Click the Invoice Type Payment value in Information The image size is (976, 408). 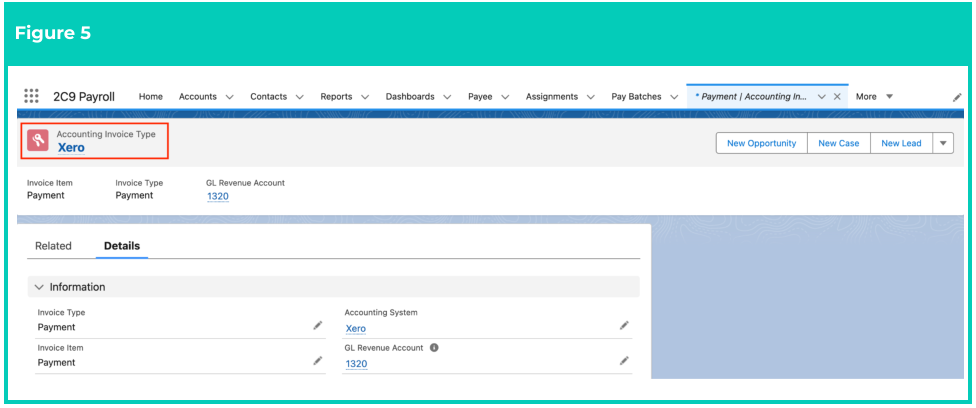pyautogui.click(x=56, y=327)
